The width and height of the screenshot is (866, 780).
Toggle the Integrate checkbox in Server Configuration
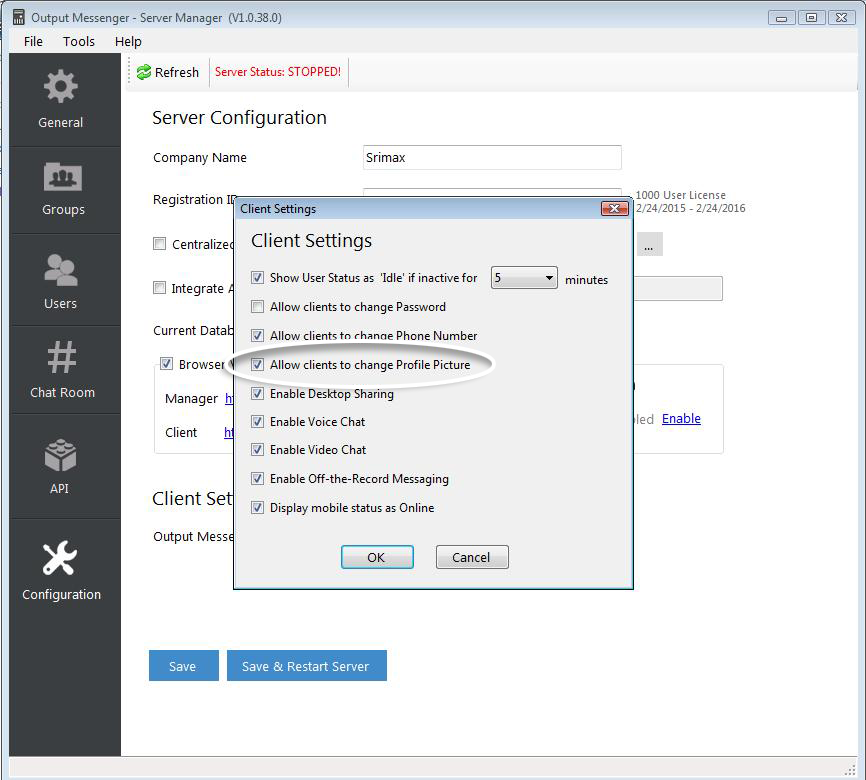160,288
